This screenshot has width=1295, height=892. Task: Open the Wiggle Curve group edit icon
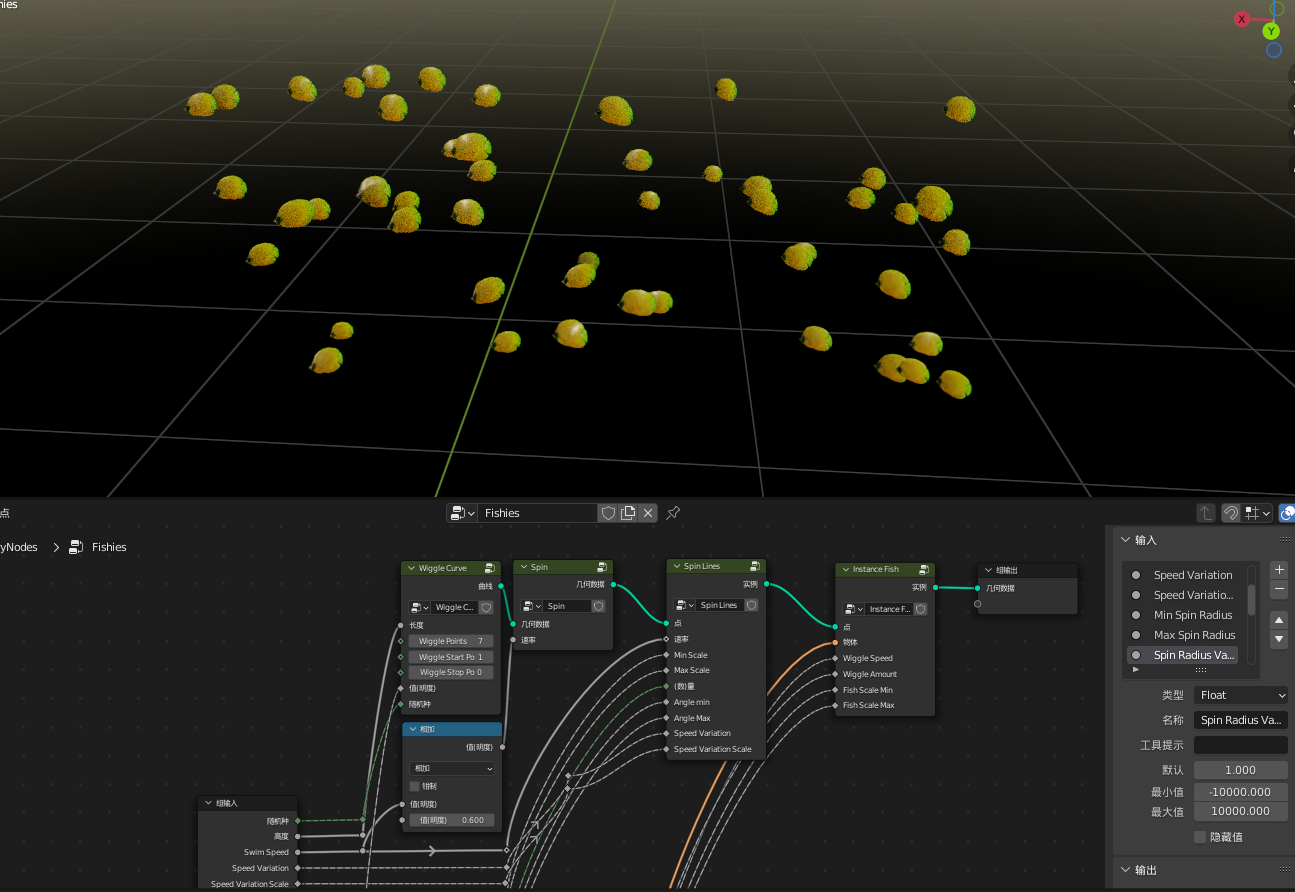pyautogui.click(x=490, y=568)
